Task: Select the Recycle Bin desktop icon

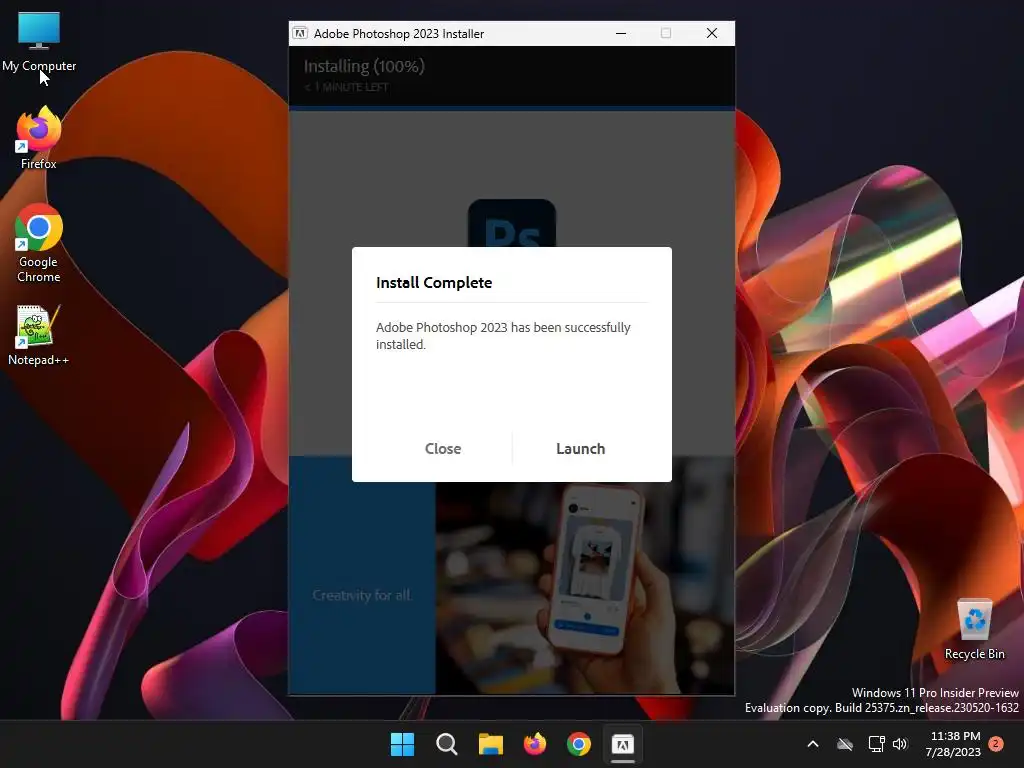Action: click(974, 630)
